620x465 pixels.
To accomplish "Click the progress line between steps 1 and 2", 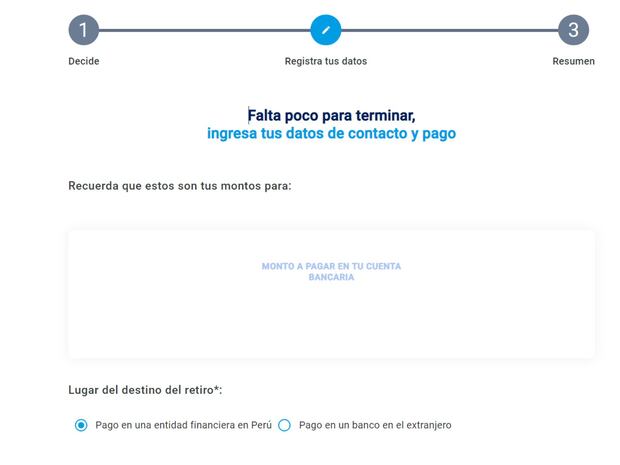I will [x=204, y=30].
